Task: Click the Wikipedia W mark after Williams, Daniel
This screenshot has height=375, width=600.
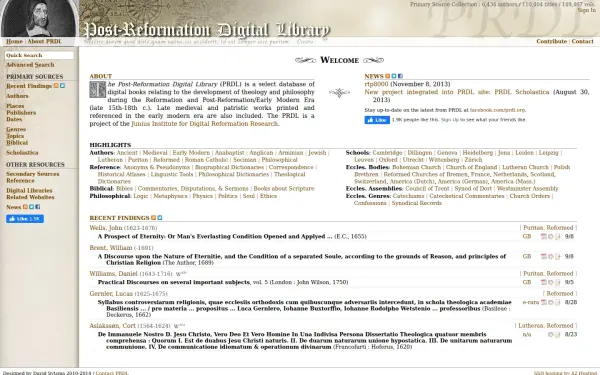Action: coord(181,274)
